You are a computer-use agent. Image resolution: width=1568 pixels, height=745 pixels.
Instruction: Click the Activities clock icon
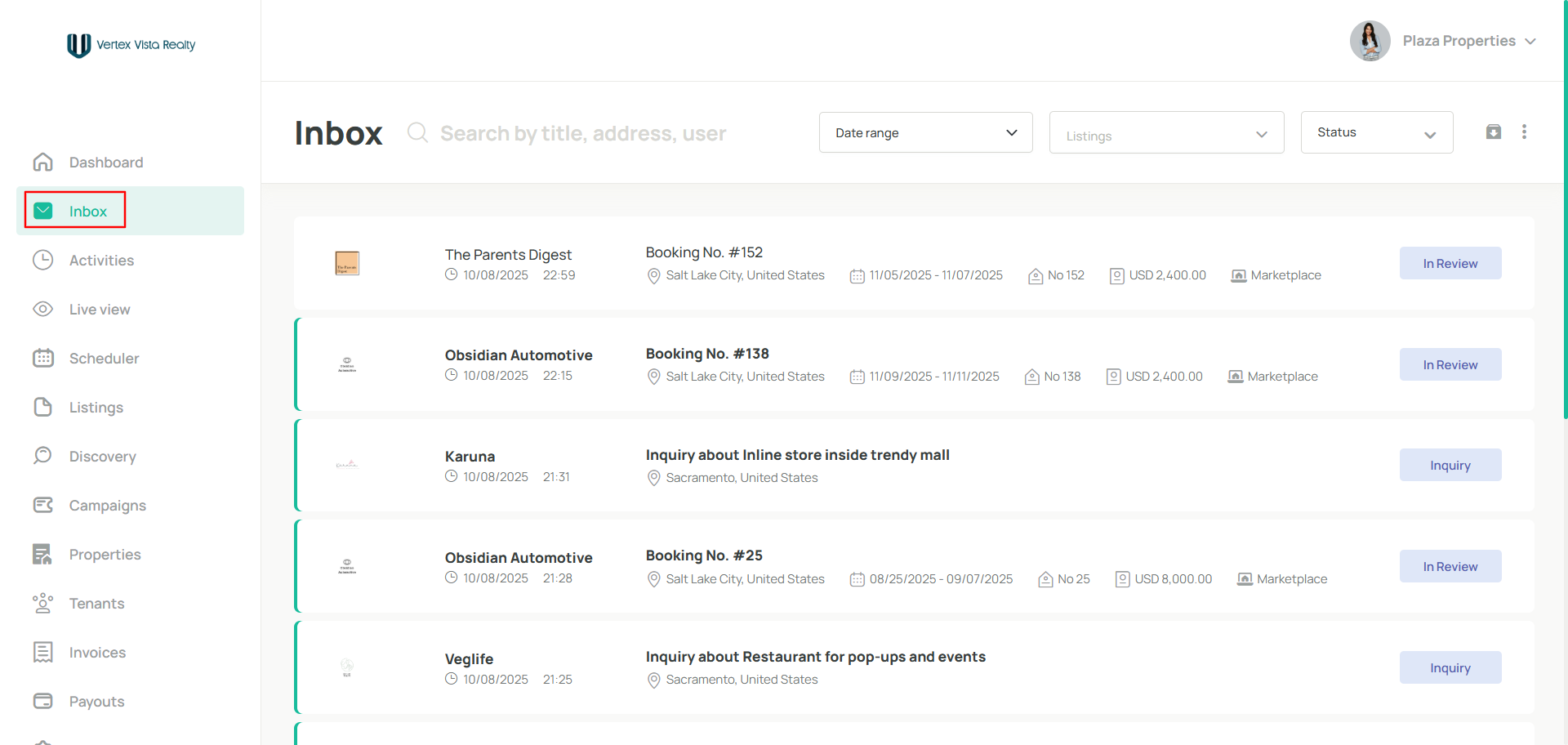click(42, 260)
